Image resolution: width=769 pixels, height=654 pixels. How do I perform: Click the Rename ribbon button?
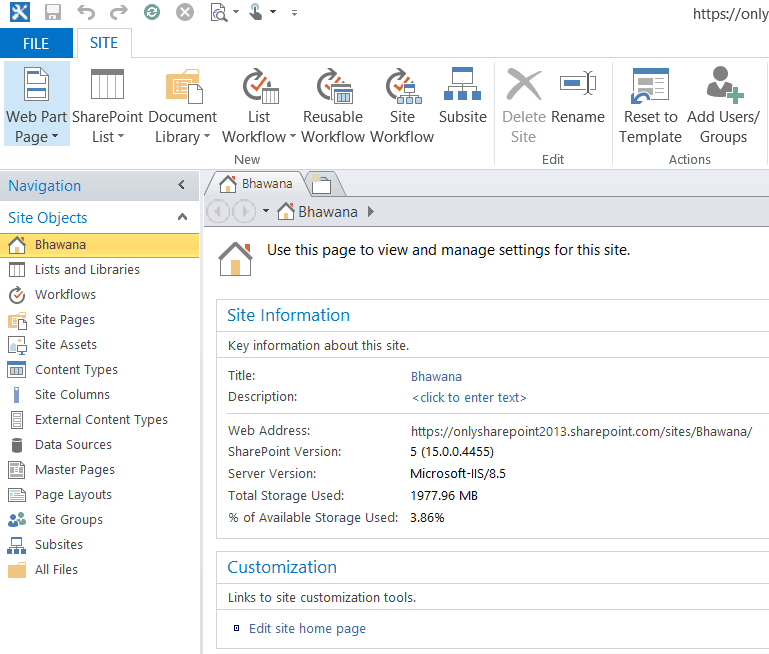(578, 97)
